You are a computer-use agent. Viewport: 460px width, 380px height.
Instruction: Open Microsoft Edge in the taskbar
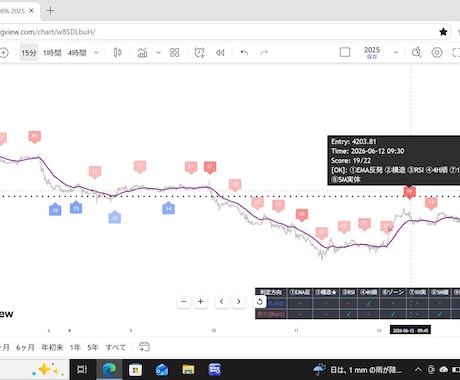pyautogui.click(x=109, y=369)
